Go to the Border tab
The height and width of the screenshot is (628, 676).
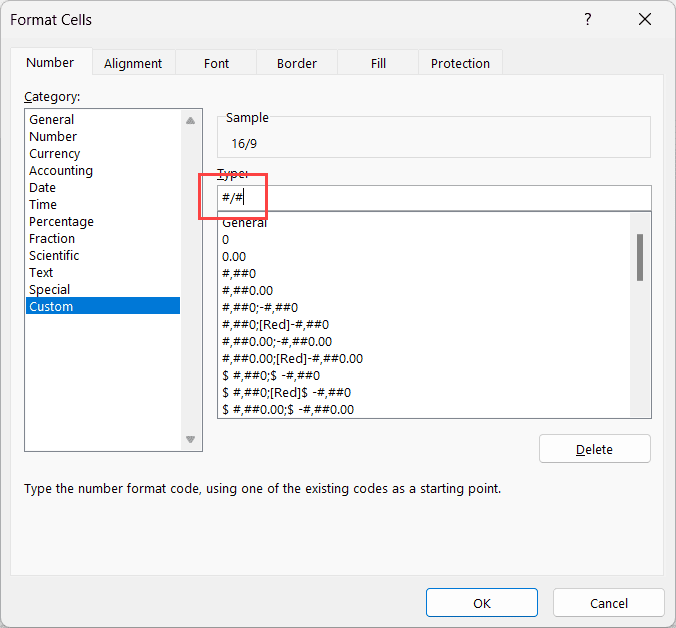click(x=296, y=63)
